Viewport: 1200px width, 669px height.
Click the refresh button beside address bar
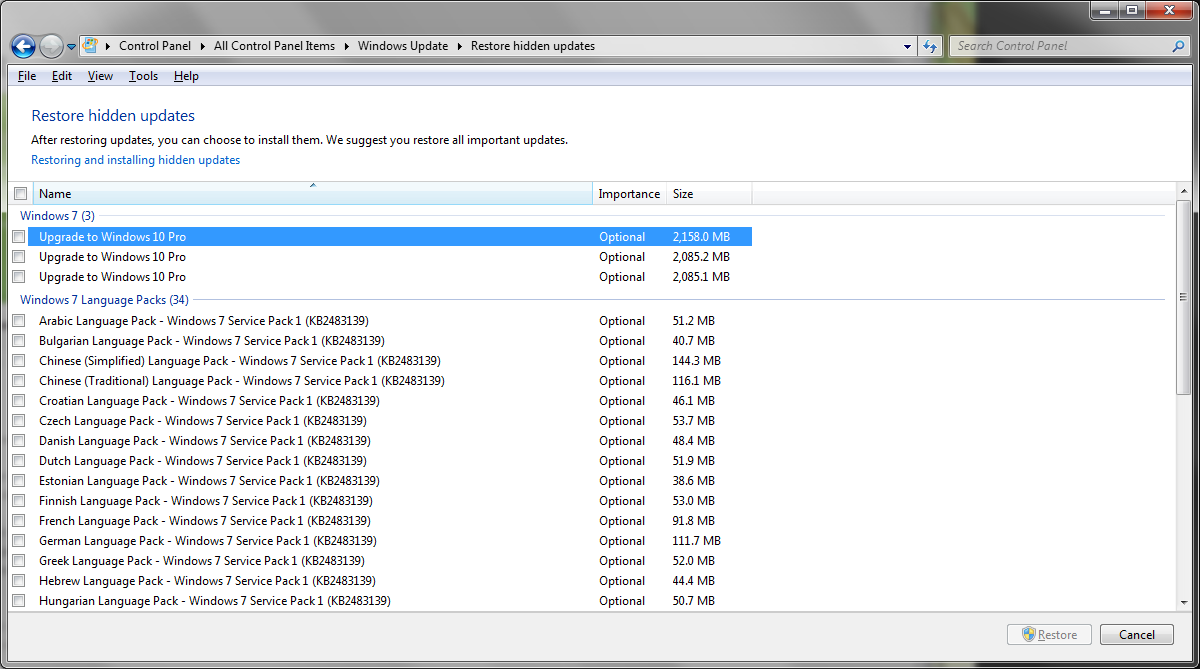(x=931, y=46)
